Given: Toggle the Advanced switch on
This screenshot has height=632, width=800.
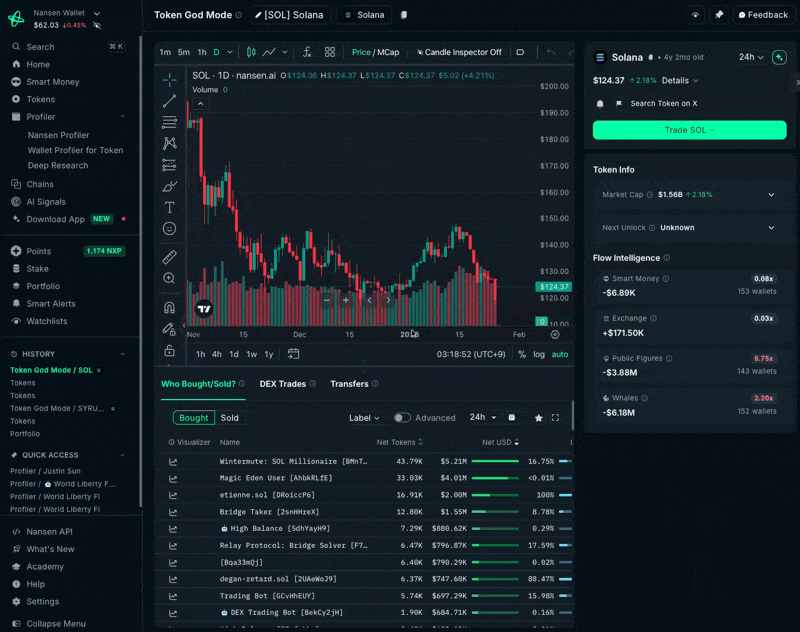Looking at the screenshot, I should (x=402, y=418).
